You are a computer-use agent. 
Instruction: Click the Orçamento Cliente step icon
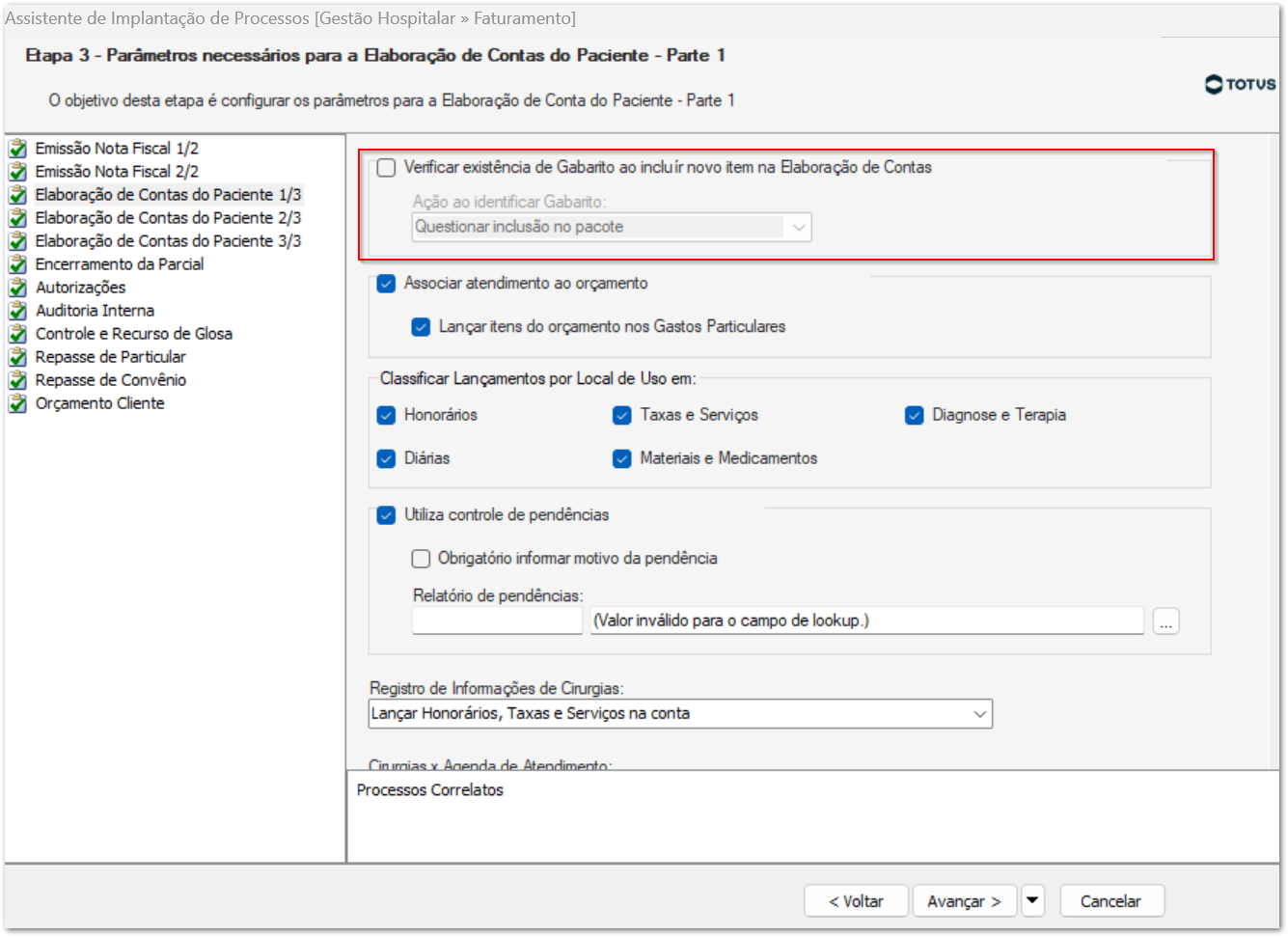pyautogui.click(x=17, y=403)
